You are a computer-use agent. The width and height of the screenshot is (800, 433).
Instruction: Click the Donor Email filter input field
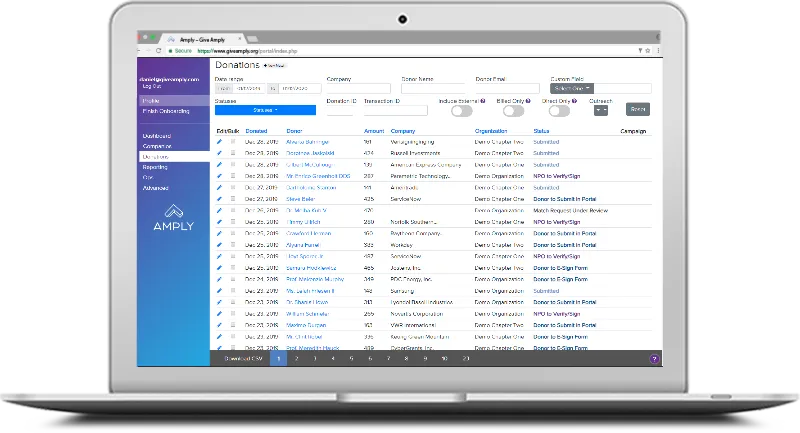507,88
